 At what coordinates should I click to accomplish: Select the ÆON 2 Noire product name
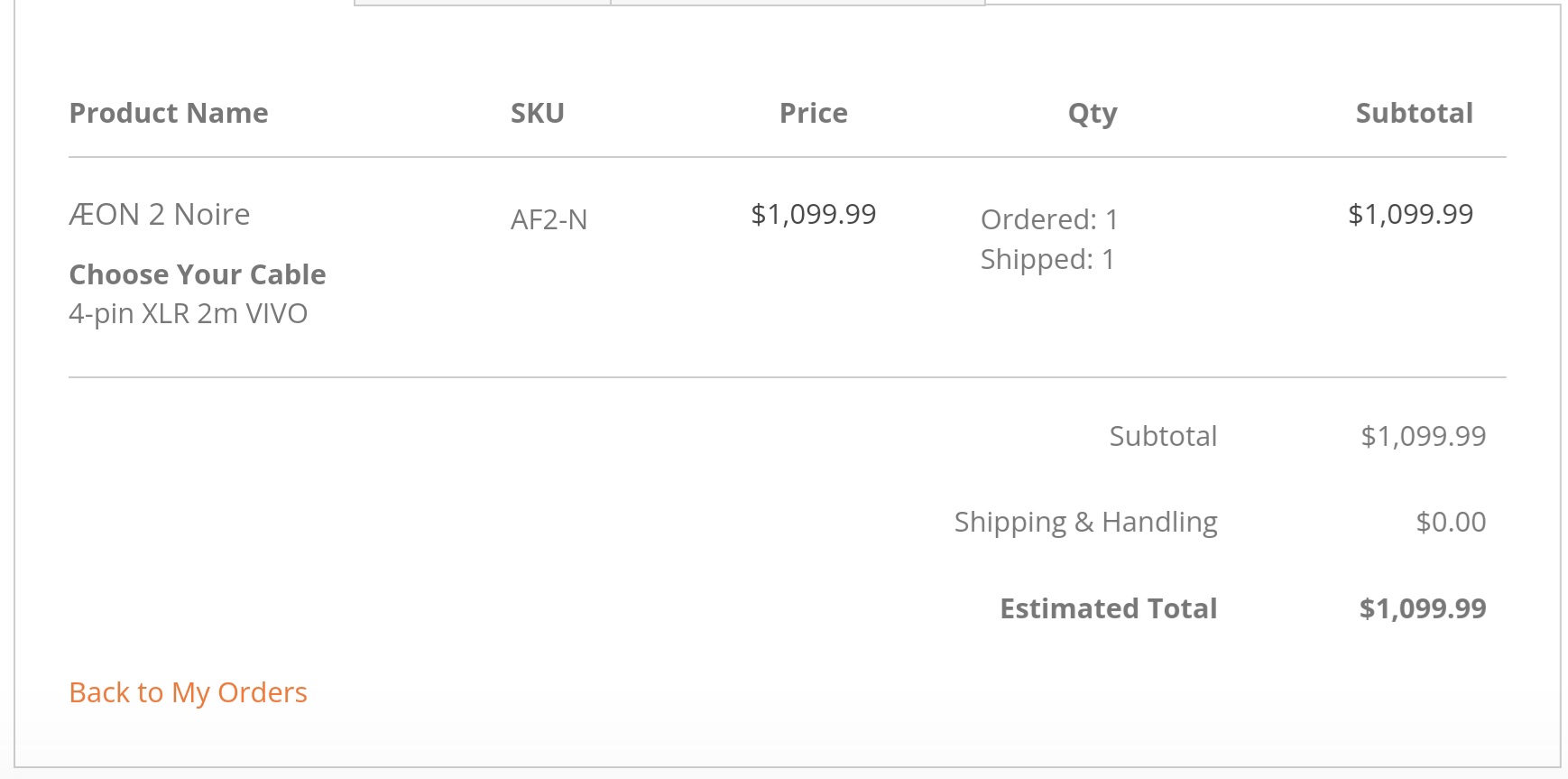[x=160, y=215]
